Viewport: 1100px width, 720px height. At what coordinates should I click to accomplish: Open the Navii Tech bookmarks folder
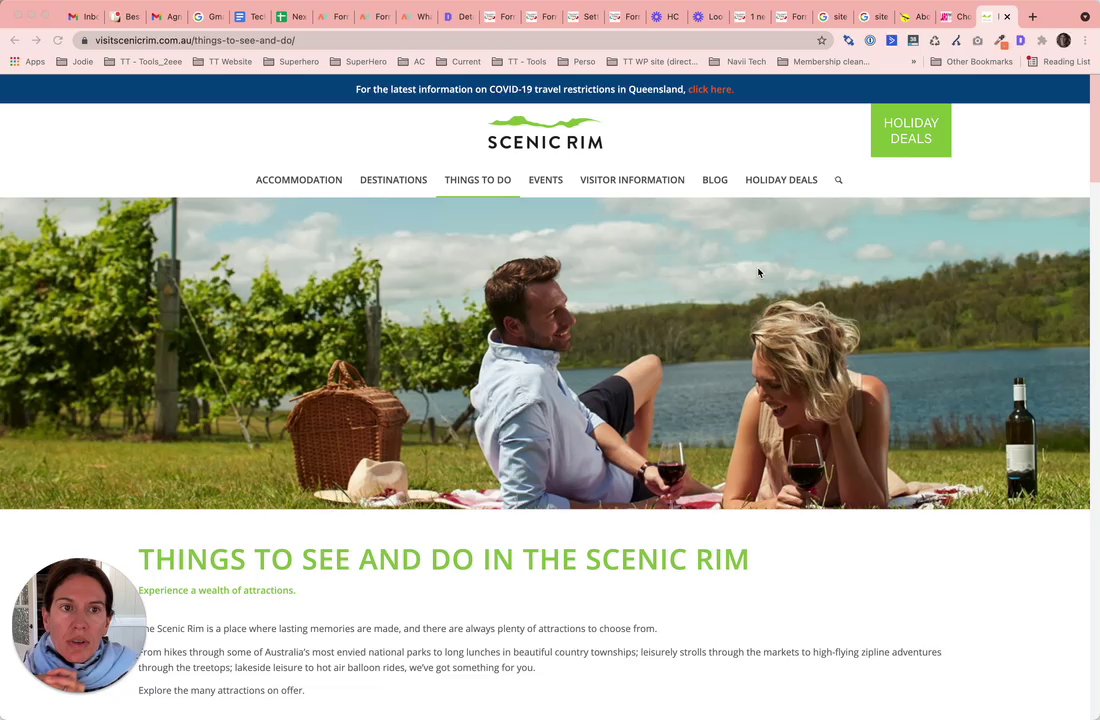[738, 62]
